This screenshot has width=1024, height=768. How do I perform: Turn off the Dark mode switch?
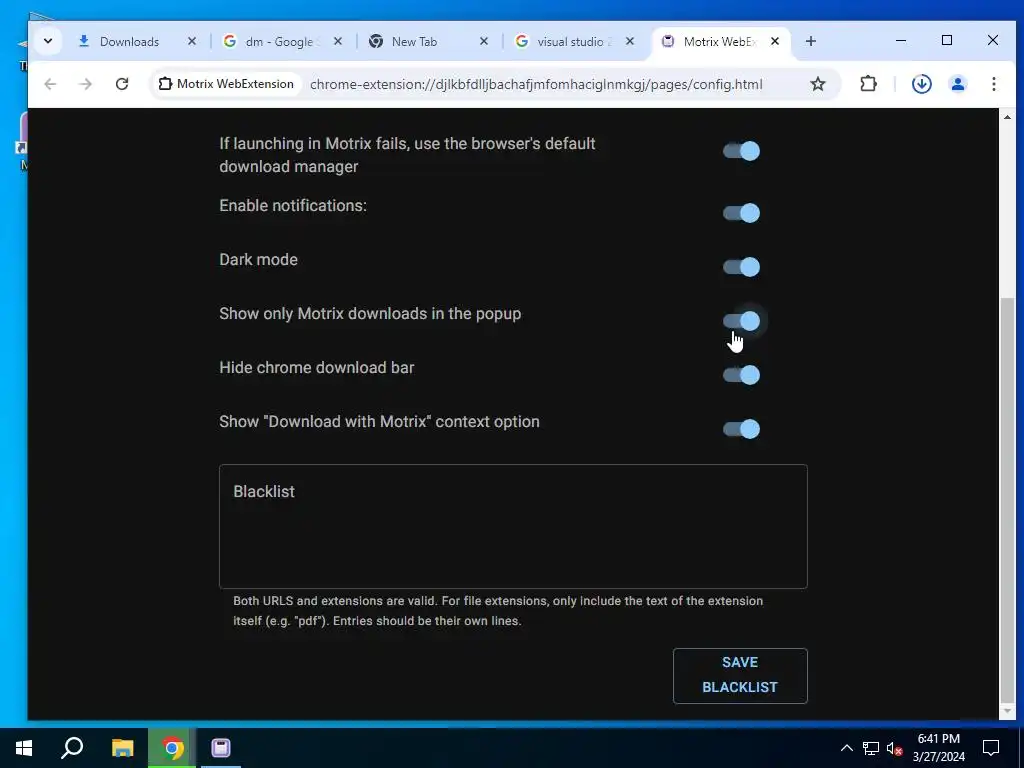pyautogui.click(x=741, y=267)
